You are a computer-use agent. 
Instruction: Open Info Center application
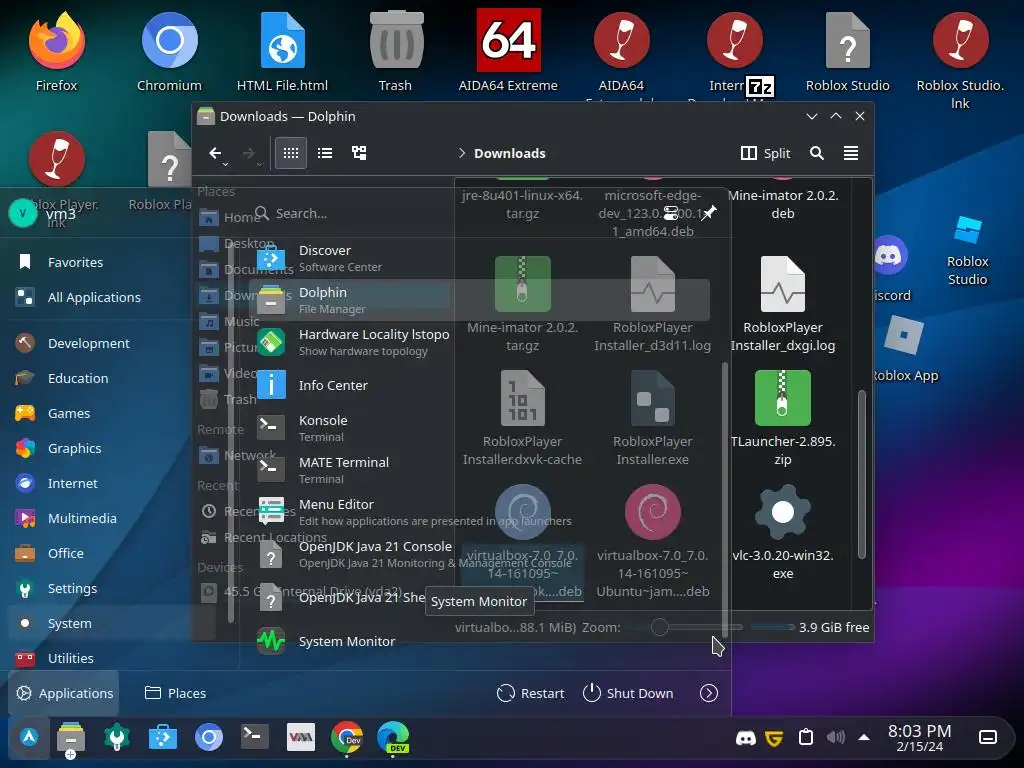[480, 385]
